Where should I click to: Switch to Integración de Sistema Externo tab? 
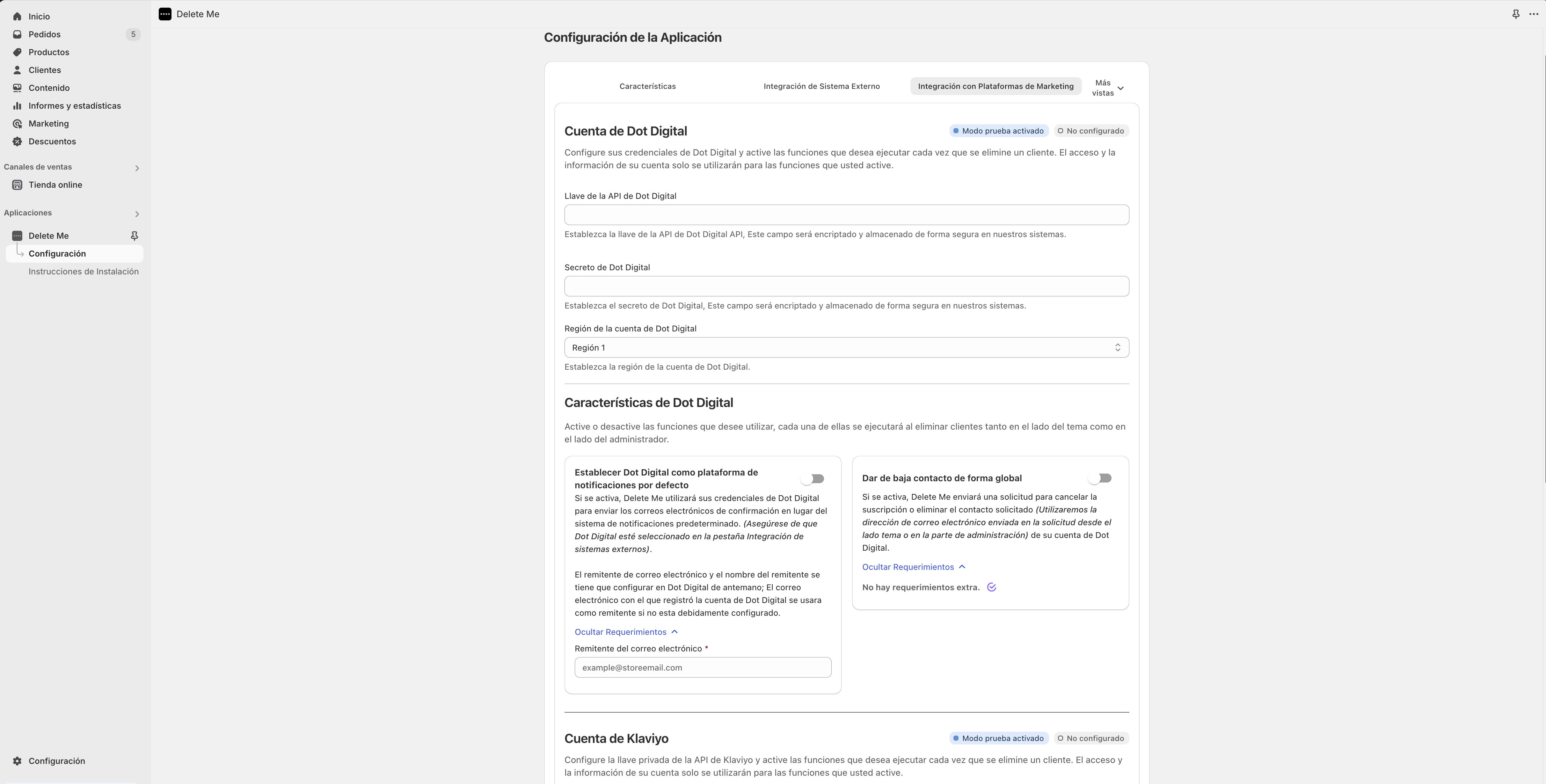click(x=821, y=86)
